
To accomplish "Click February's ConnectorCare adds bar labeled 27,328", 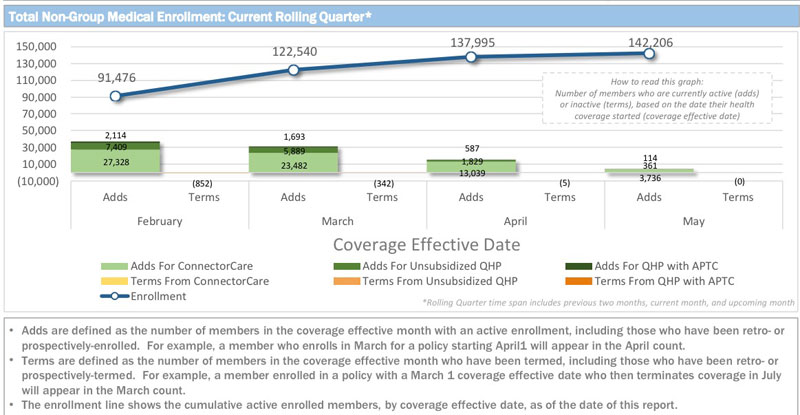I will pos(115,162).
